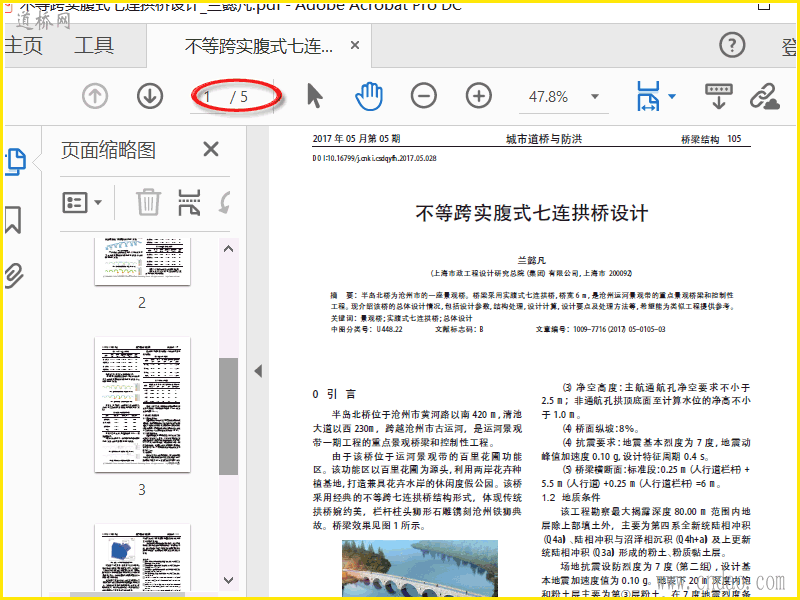The width and height of the screenshot is (800, 600).
Task: Select the page 3 thumbnail
Action: click(142, 405)
